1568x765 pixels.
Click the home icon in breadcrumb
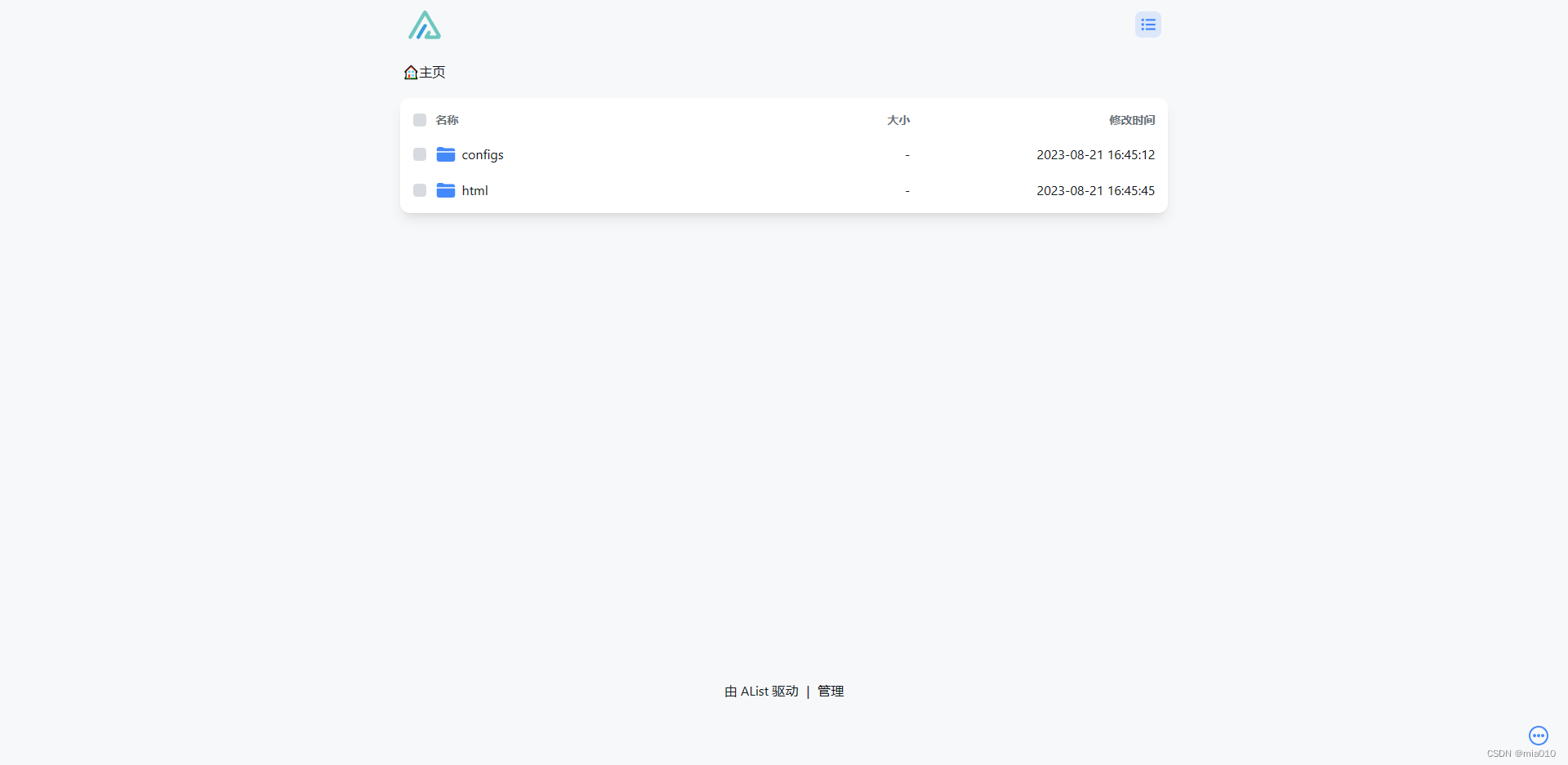[x=411, y=73]
